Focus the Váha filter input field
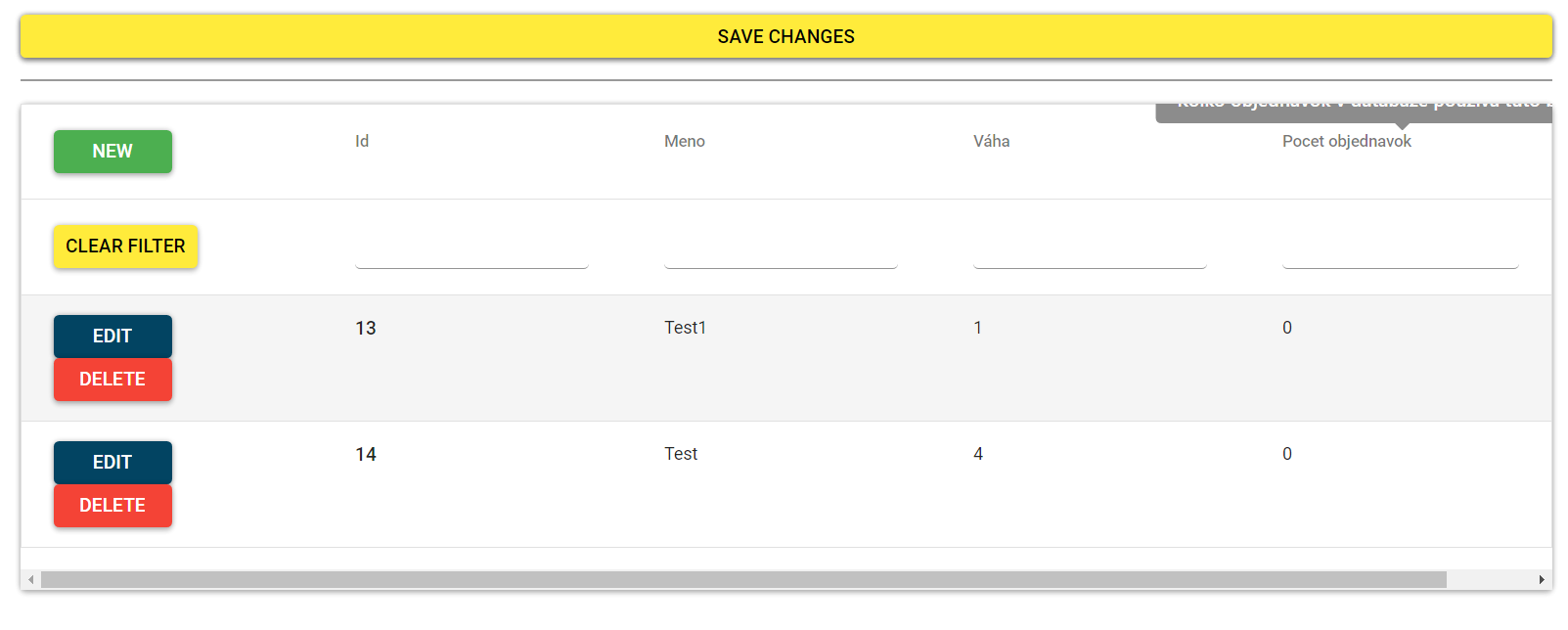Screen dimensions: 1568x630 pos(1090,248)
